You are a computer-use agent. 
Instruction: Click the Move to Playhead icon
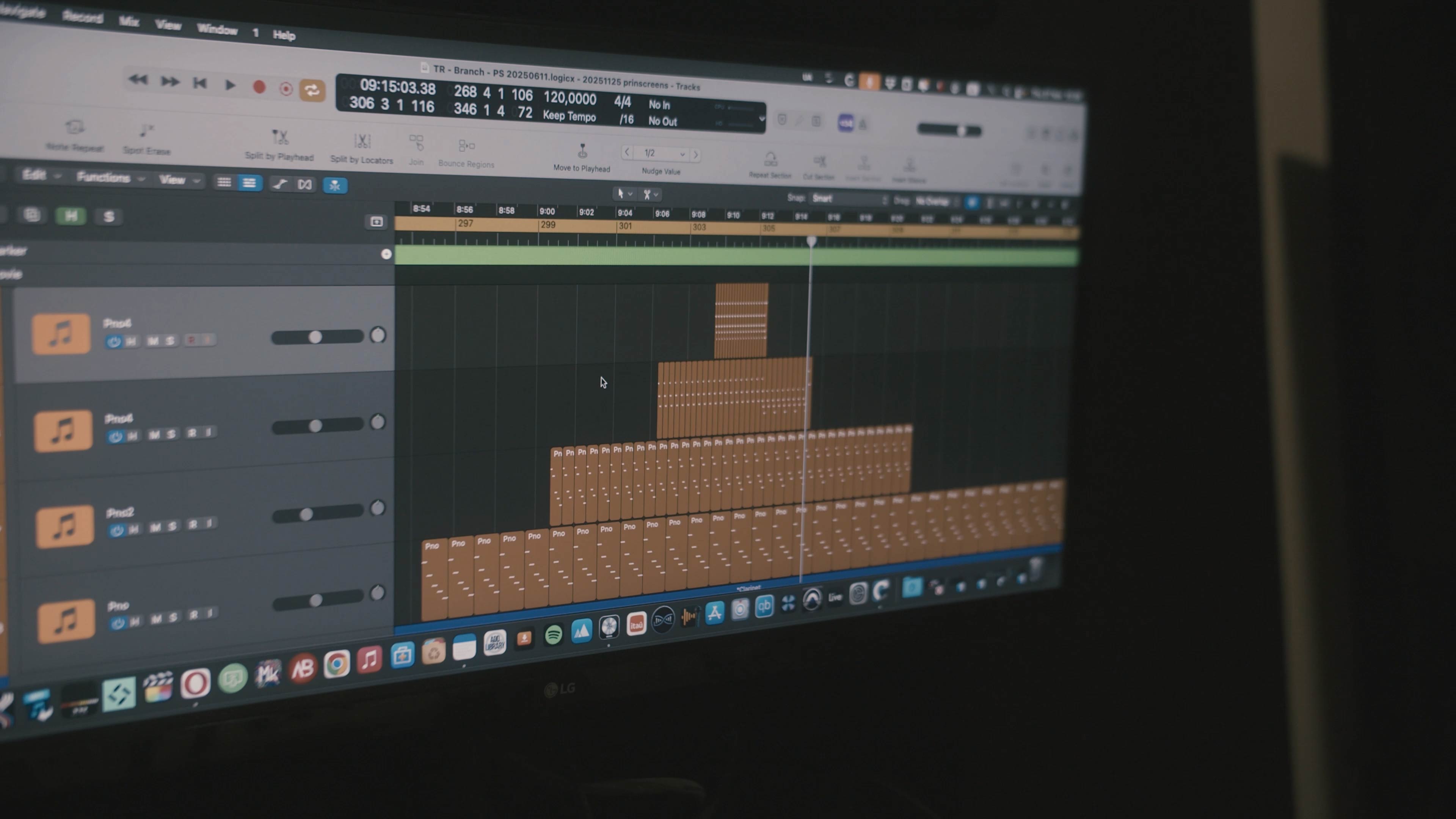582,151
